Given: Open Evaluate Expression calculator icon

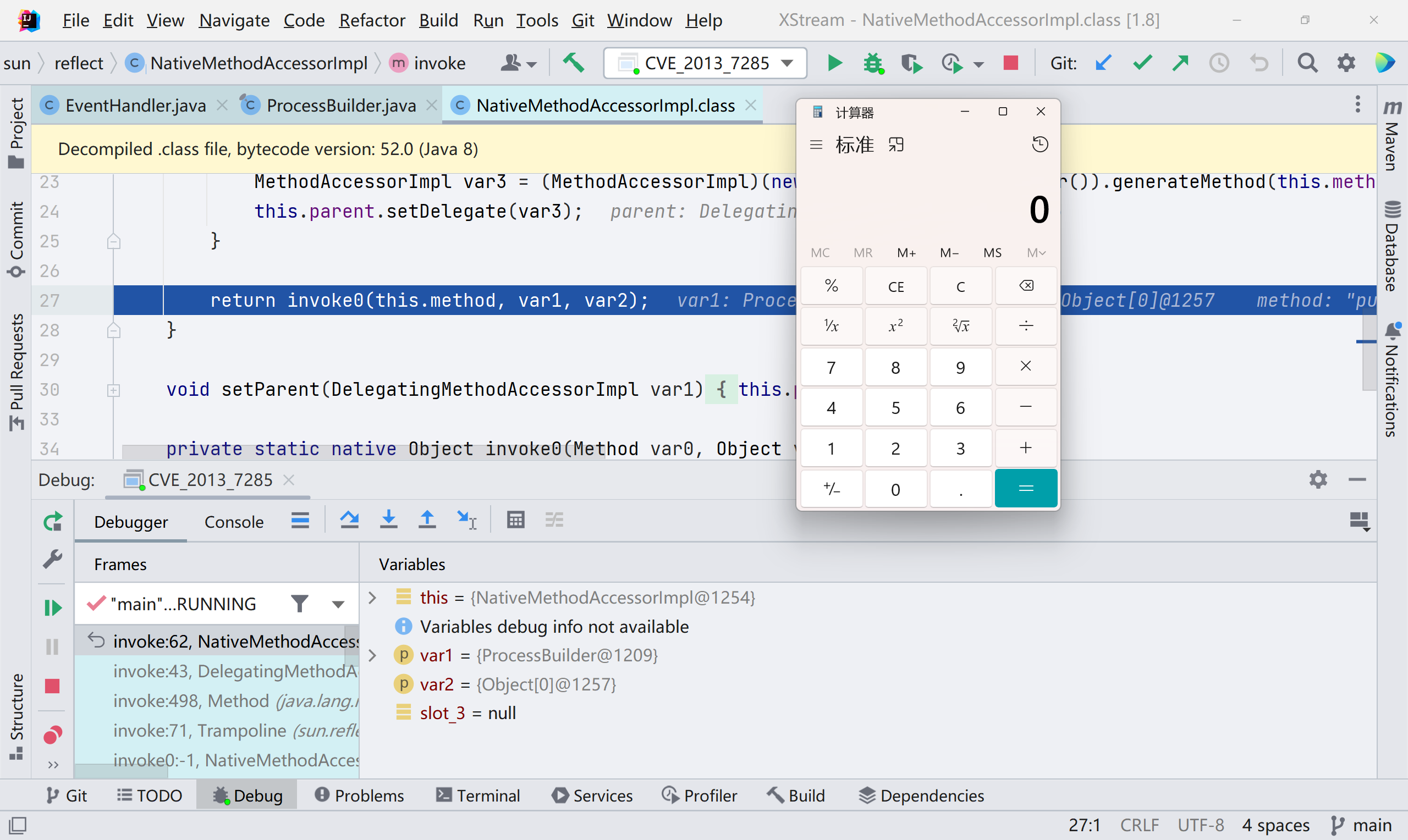Looking at the screenshot, I should coord(515,520).
